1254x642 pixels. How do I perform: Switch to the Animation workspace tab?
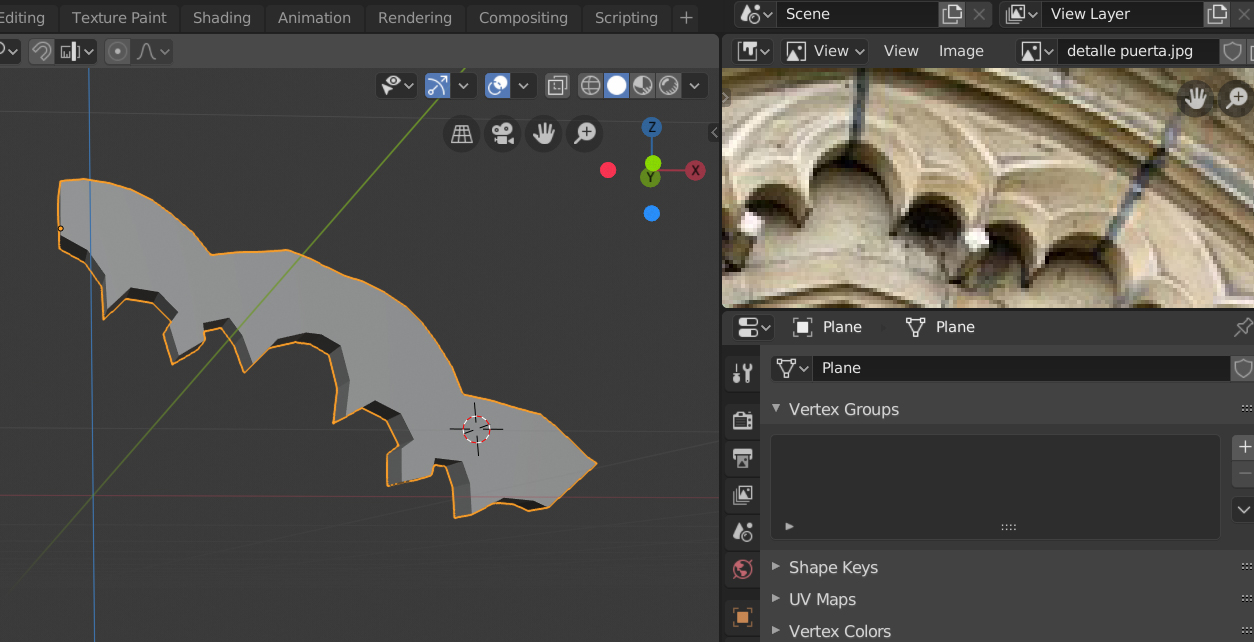(x=314, y=17)
